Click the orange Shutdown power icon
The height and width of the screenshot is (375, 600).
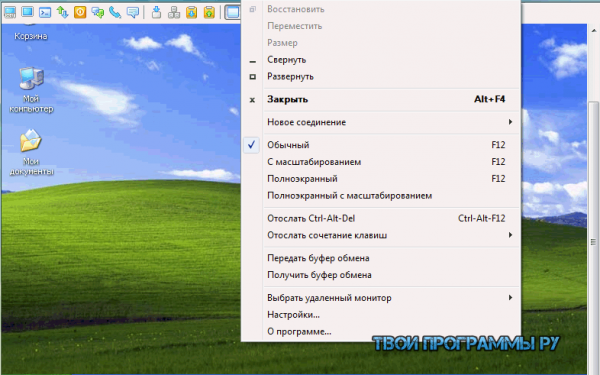point(80,12)
